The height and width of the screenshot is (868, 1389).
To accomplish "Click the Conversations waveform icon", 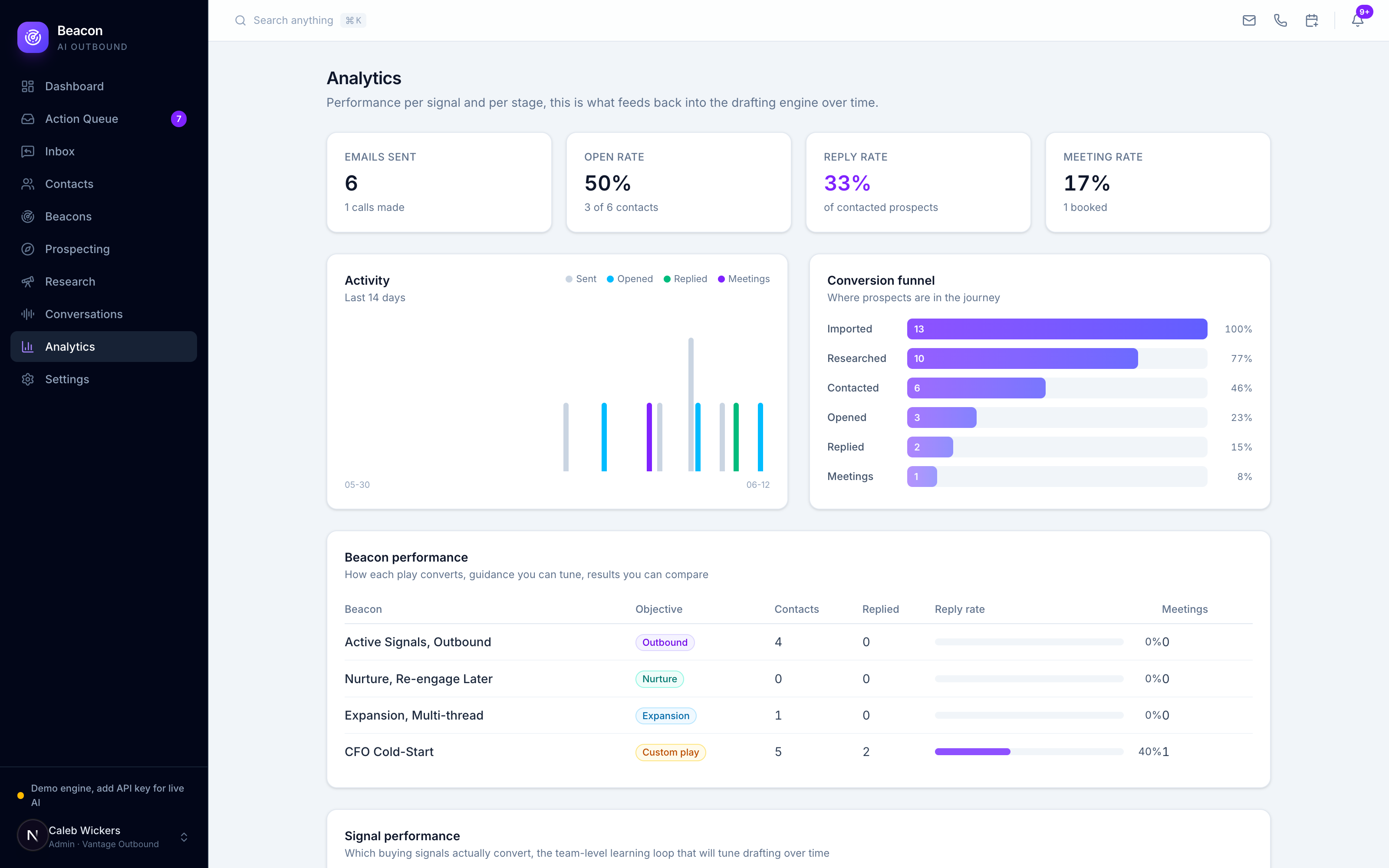I will coord(27,314).
